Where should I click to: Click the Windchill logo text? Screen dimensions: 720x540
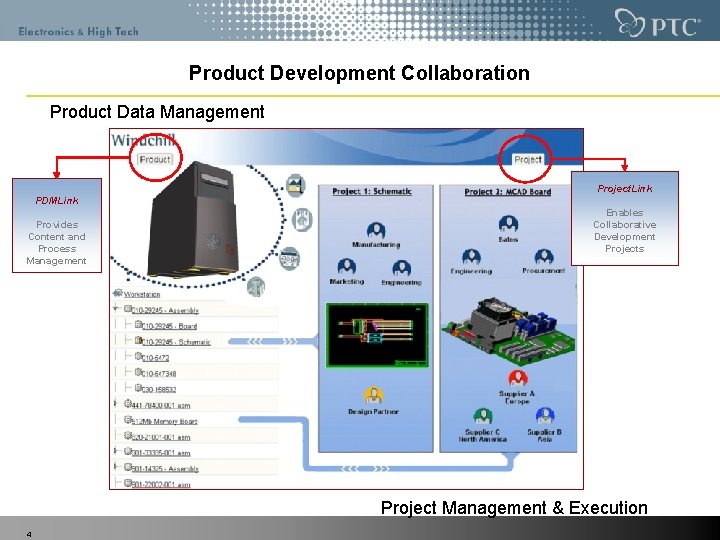click(x=143, y=140)
